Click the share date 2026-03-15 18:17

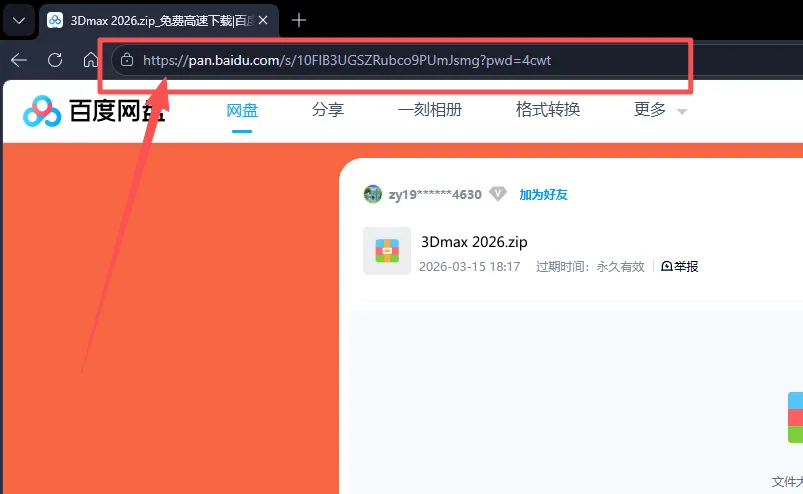click(x=470, y=267)
